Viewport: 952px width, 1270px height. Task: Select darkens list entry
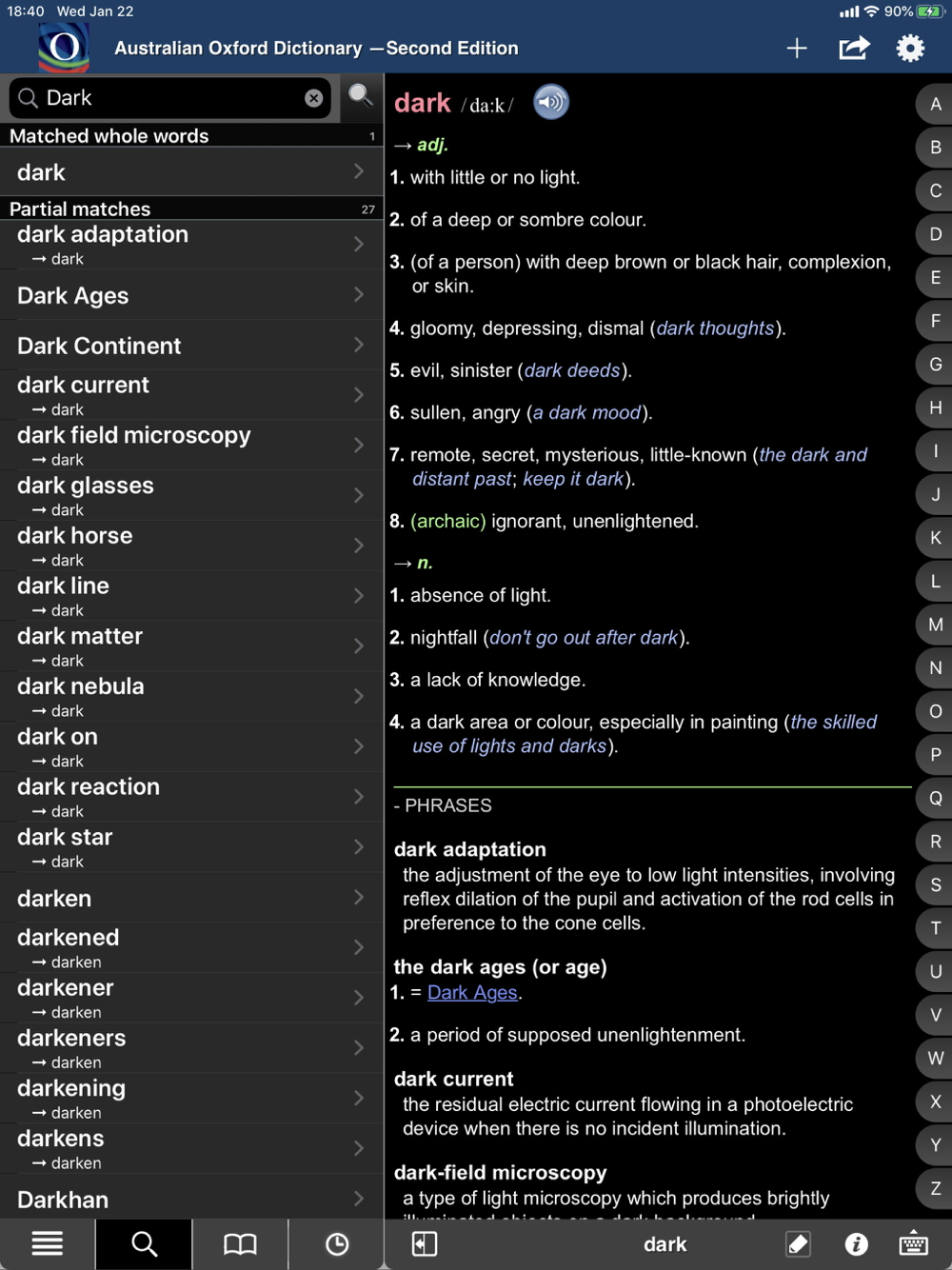pos(190,1149)
